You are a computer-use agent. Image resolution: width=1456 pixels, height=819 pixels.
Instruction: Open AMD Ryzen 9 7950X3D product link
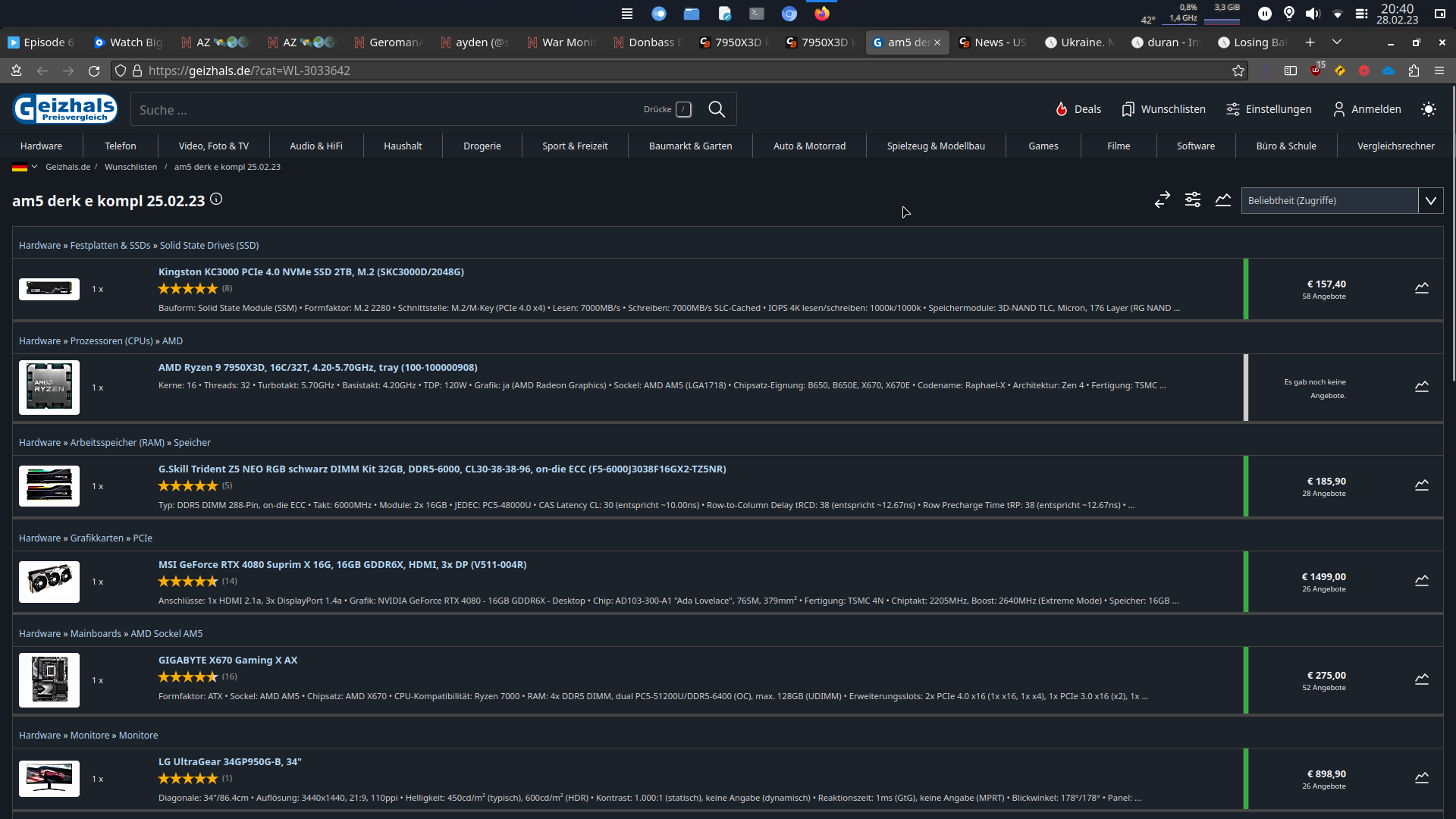318,367
